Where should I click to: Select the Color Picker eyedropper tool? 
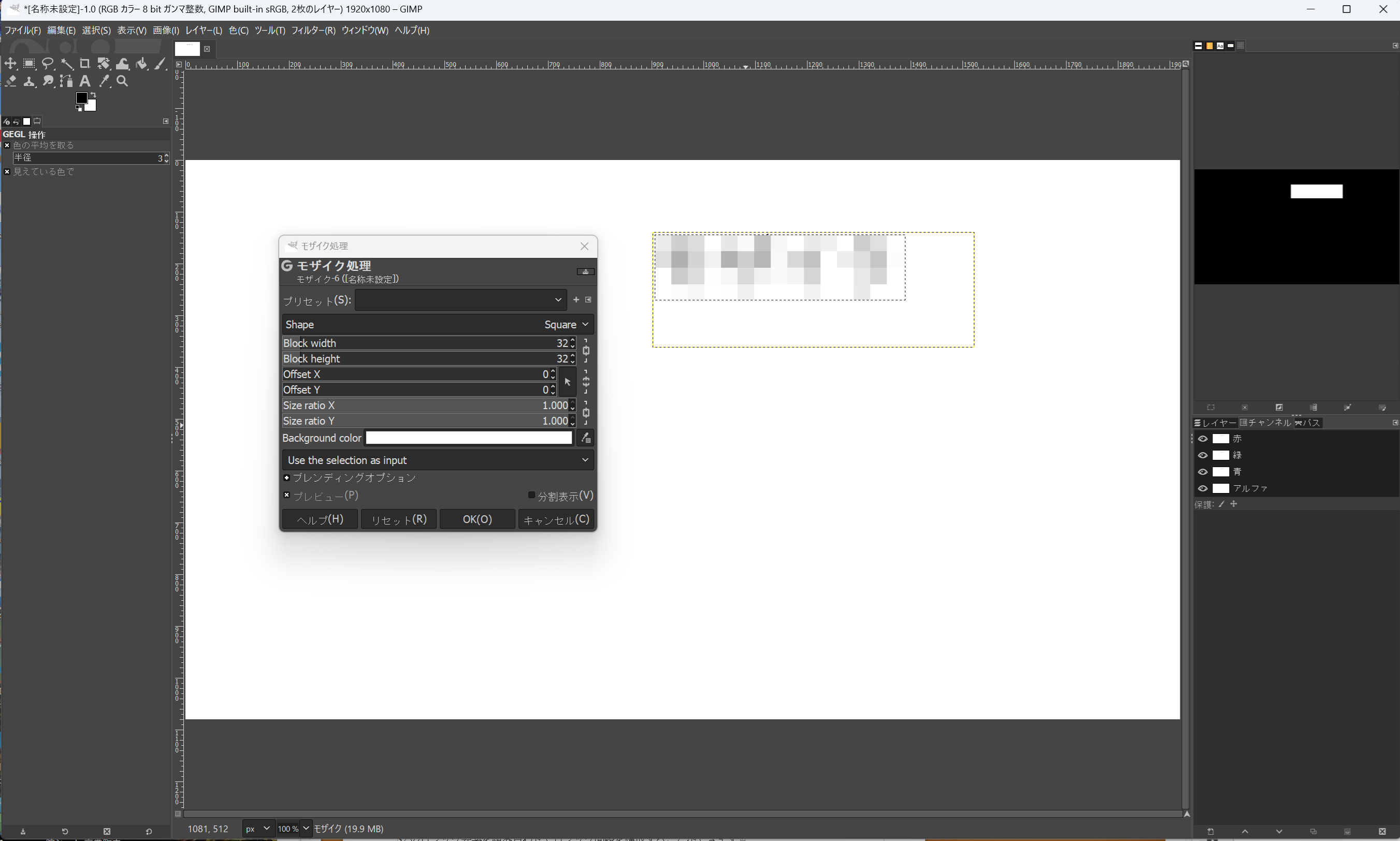104,82
